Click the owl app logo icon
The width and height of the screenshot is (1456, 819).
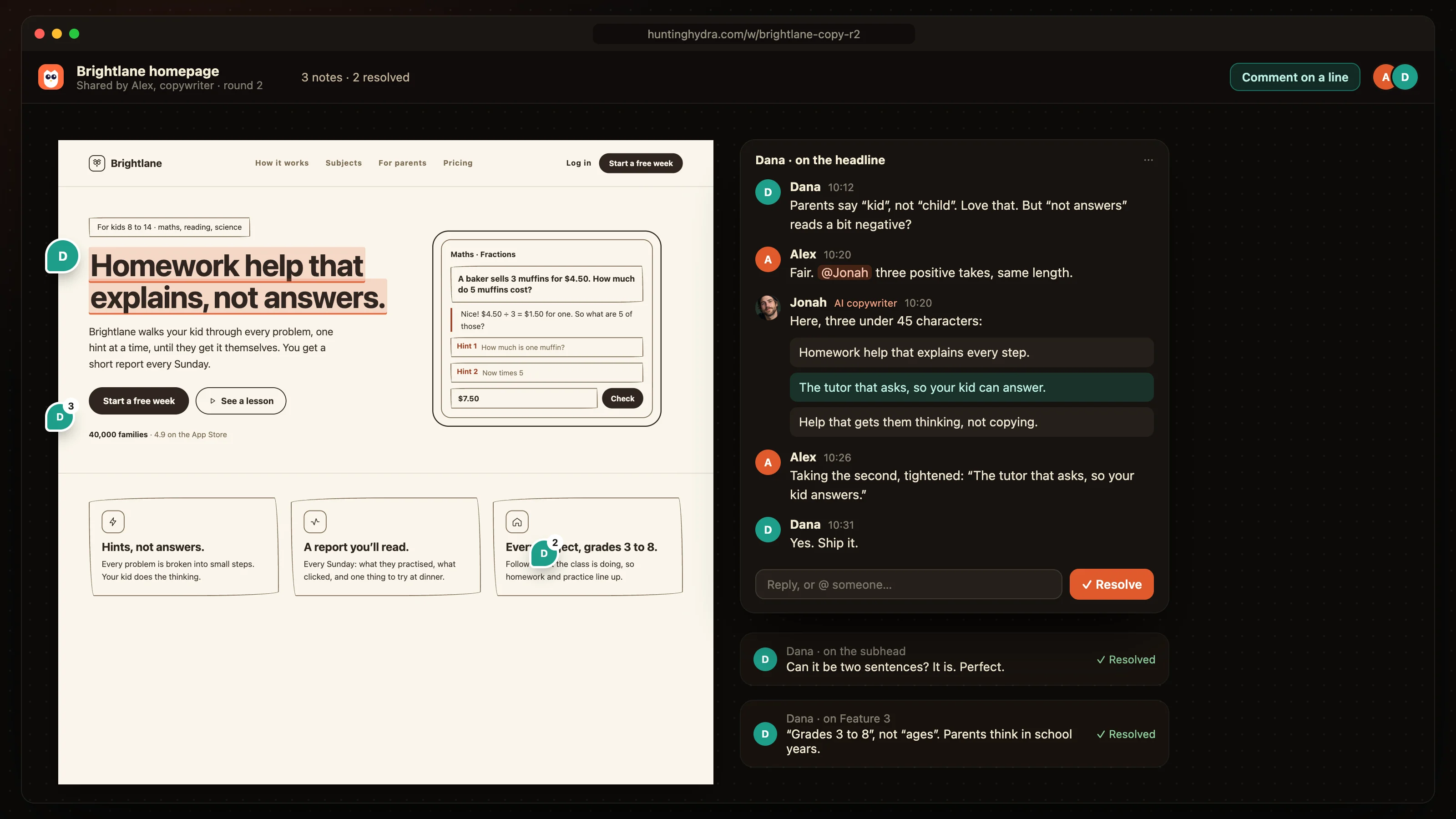51,77
